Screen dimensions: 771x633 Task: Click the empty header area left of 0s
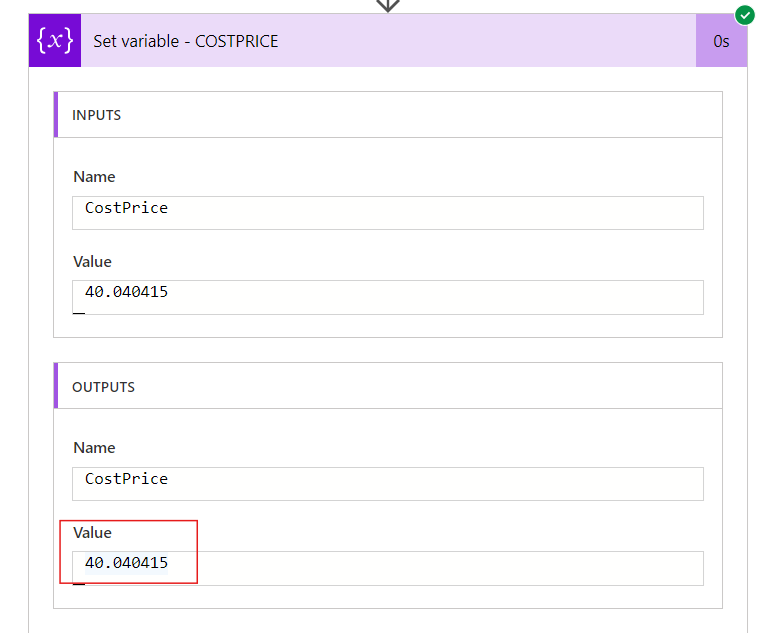click(x=487, y=41)
